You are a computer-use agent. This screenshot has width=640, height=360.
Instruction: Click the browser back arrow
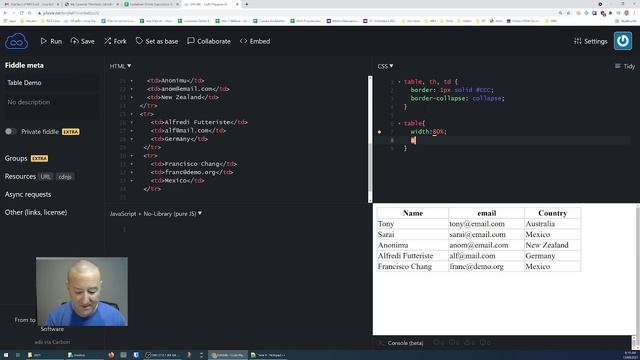click(x=5, y=13)
